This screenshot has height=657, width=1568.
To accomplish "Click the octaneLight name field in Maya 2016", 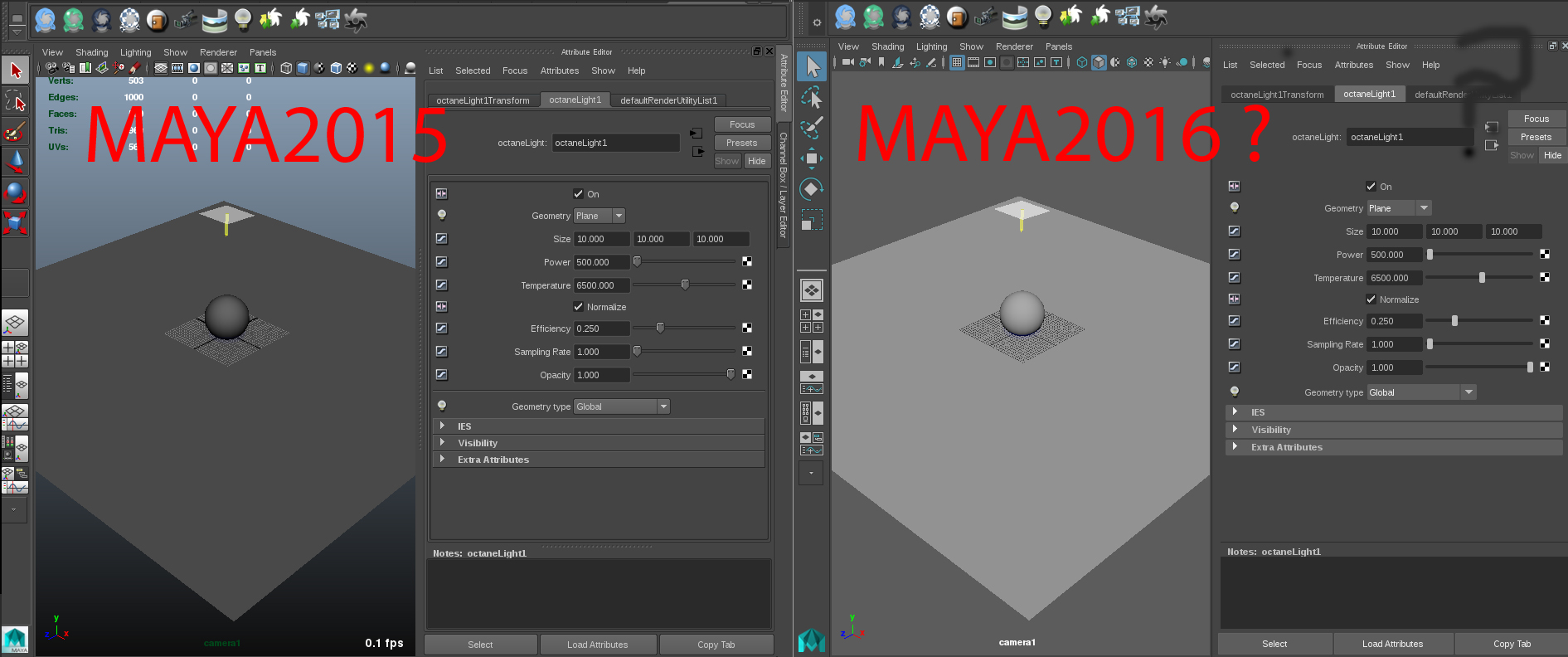I will (x=1410, y=137).
